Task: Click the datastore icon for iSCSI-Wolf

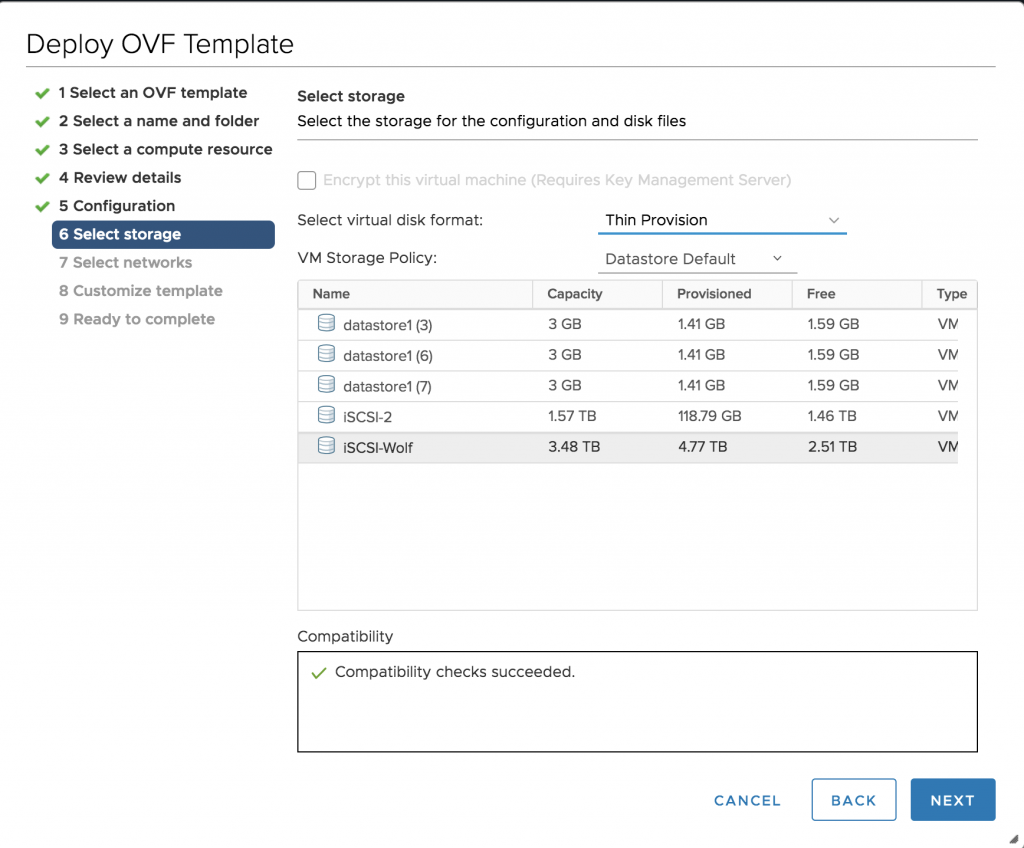Action: click(x=327, y=446)
